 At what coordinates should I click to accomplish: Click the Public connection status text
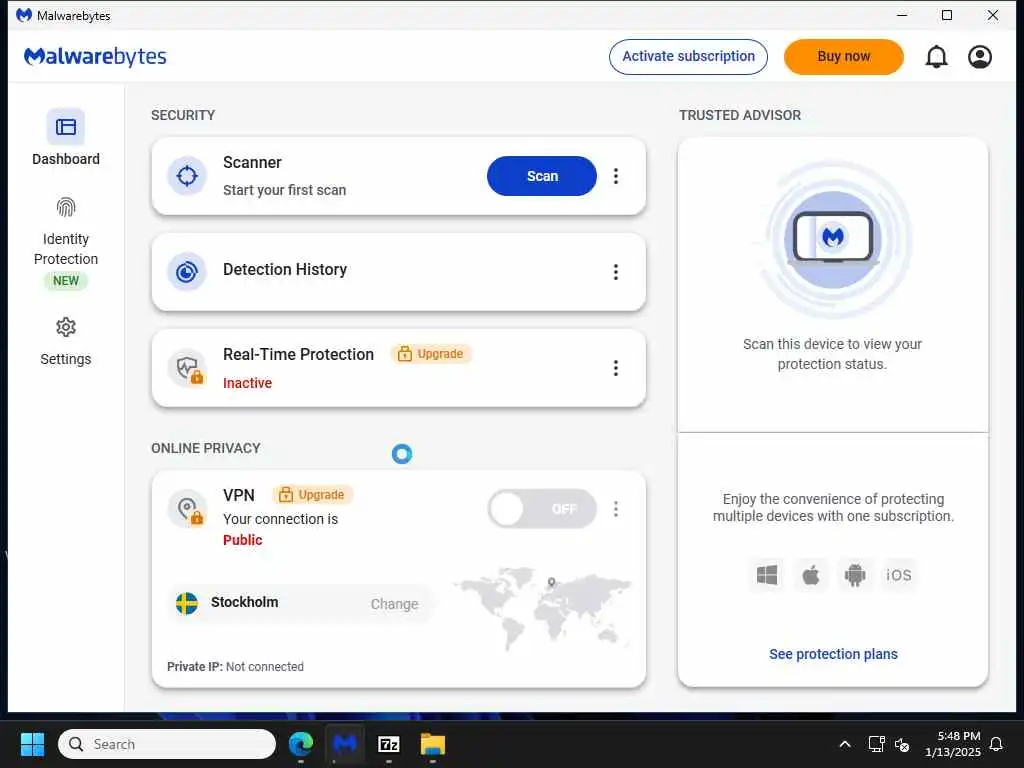click(x=242, y=540)
